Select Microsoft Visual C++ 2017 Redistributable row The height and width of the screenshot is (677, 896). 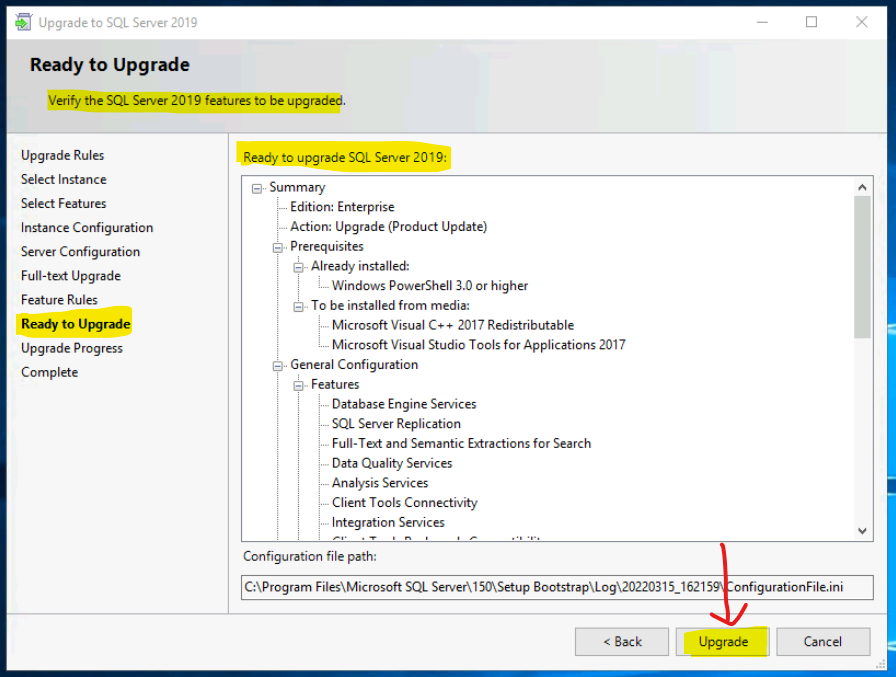(453, 325)
